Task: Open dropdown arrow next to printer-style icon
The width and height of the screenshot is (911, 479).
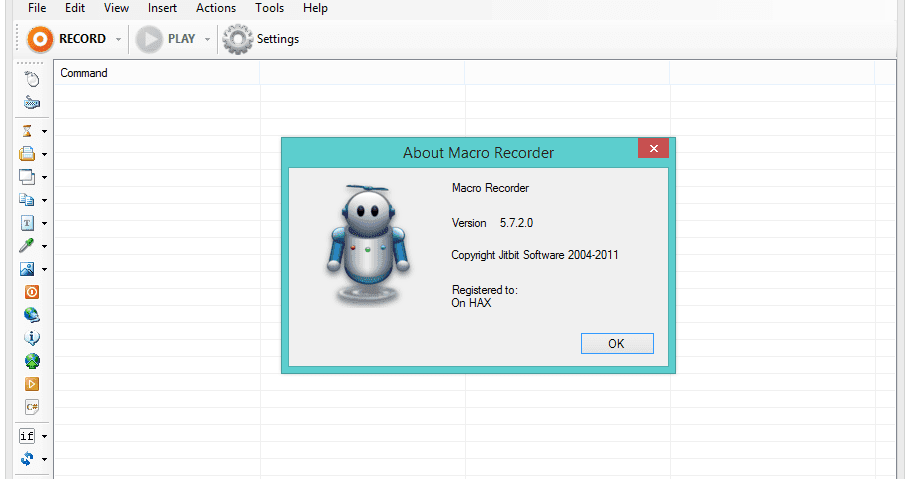Action: pyautogui.click(x=44, y=155)
